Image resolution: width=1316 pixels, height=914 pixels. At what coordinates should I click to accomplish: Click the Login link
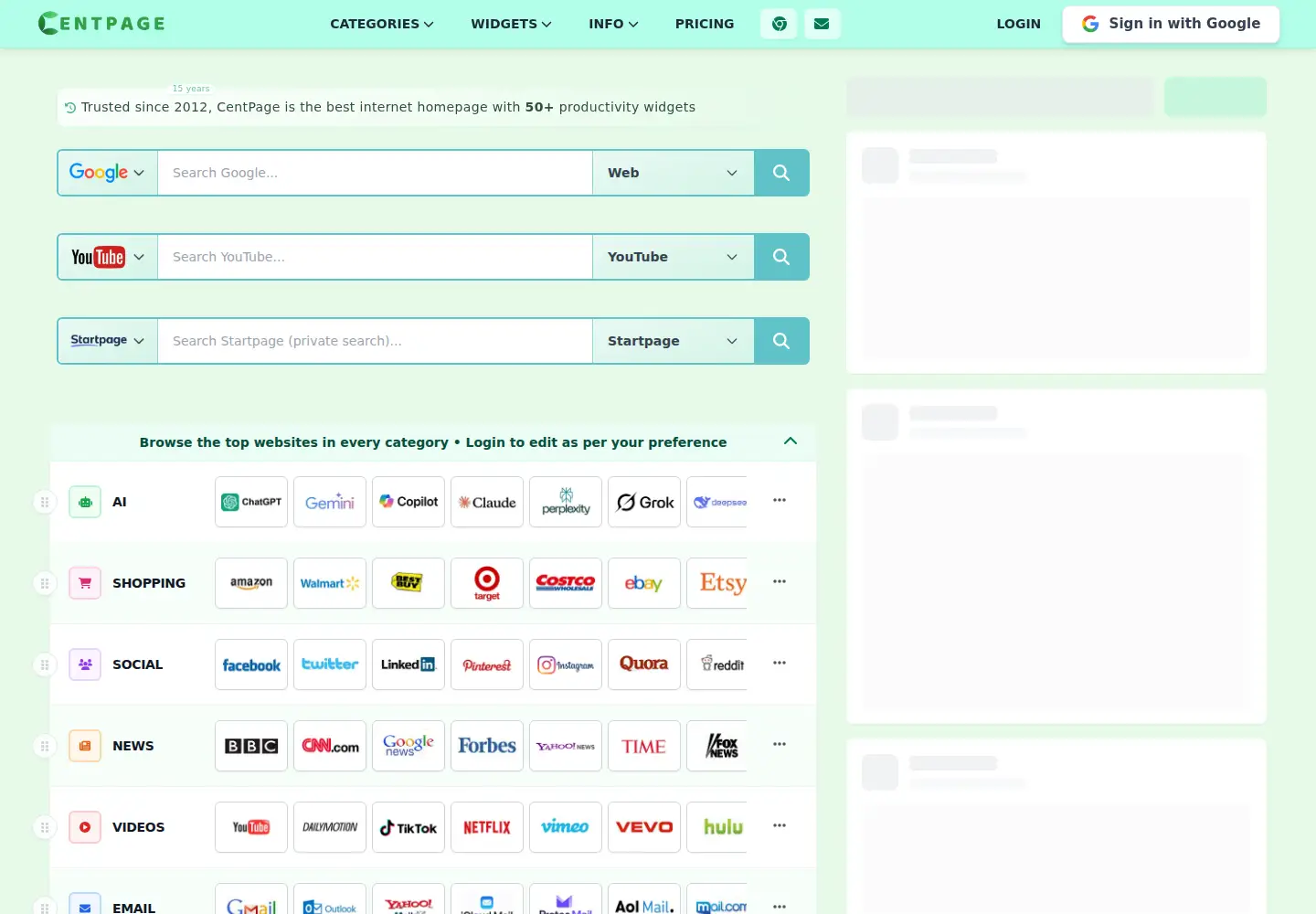(1019, 24)
